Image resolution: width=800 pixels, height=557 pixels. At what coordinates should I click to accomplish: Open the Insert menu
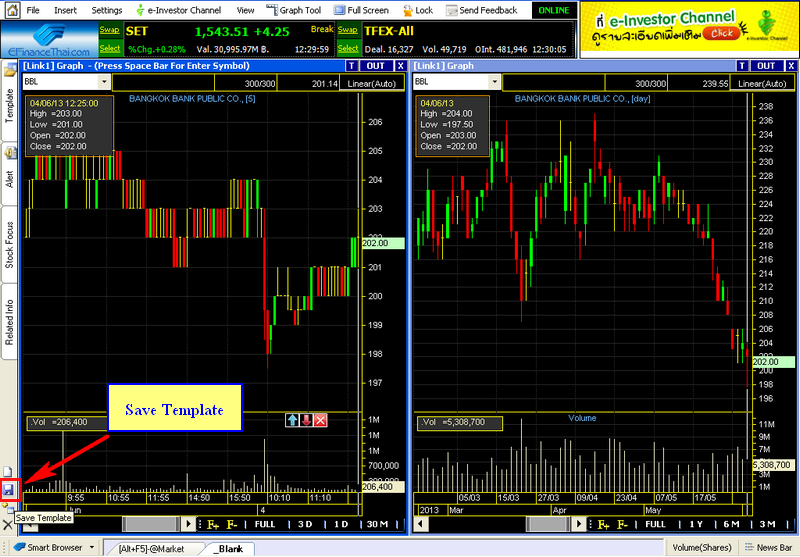click(65, 10)
